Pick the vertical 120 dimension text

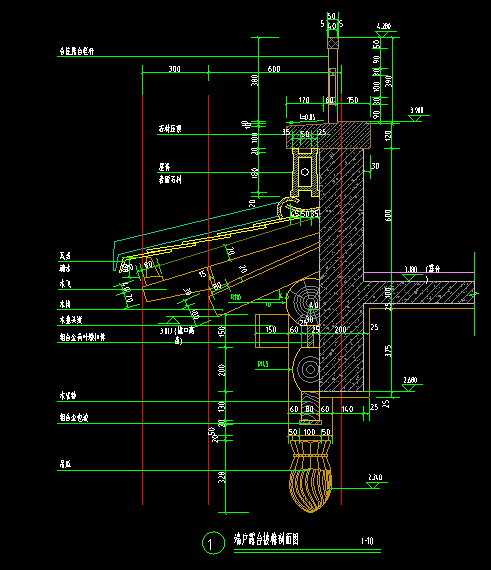pyautogui.click(x=388, y=136)
